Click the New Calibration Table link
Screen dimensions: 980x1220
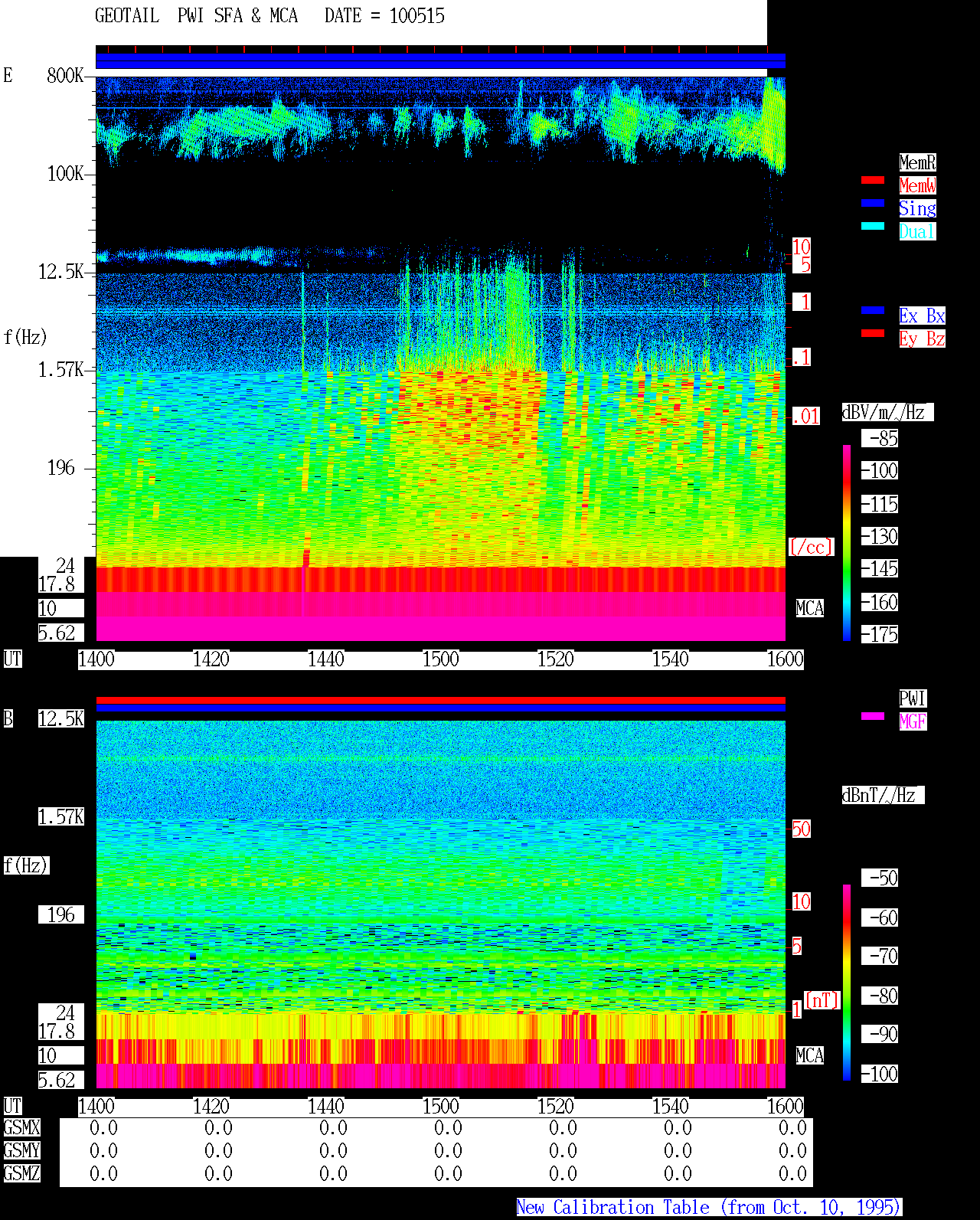(709, 1207)
